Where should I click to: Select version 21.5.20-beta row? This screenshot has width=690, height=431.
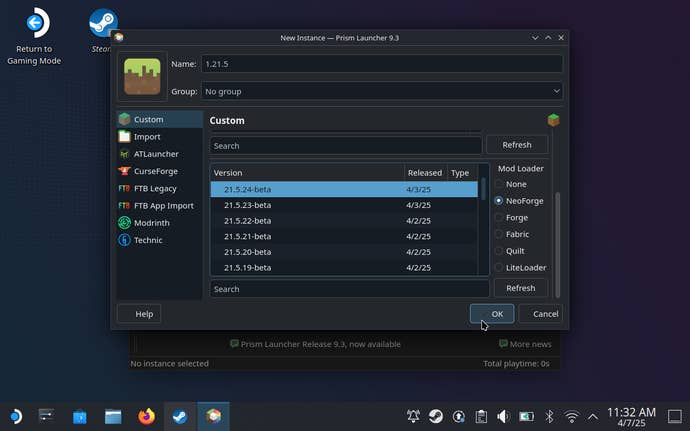click(344, 252)
